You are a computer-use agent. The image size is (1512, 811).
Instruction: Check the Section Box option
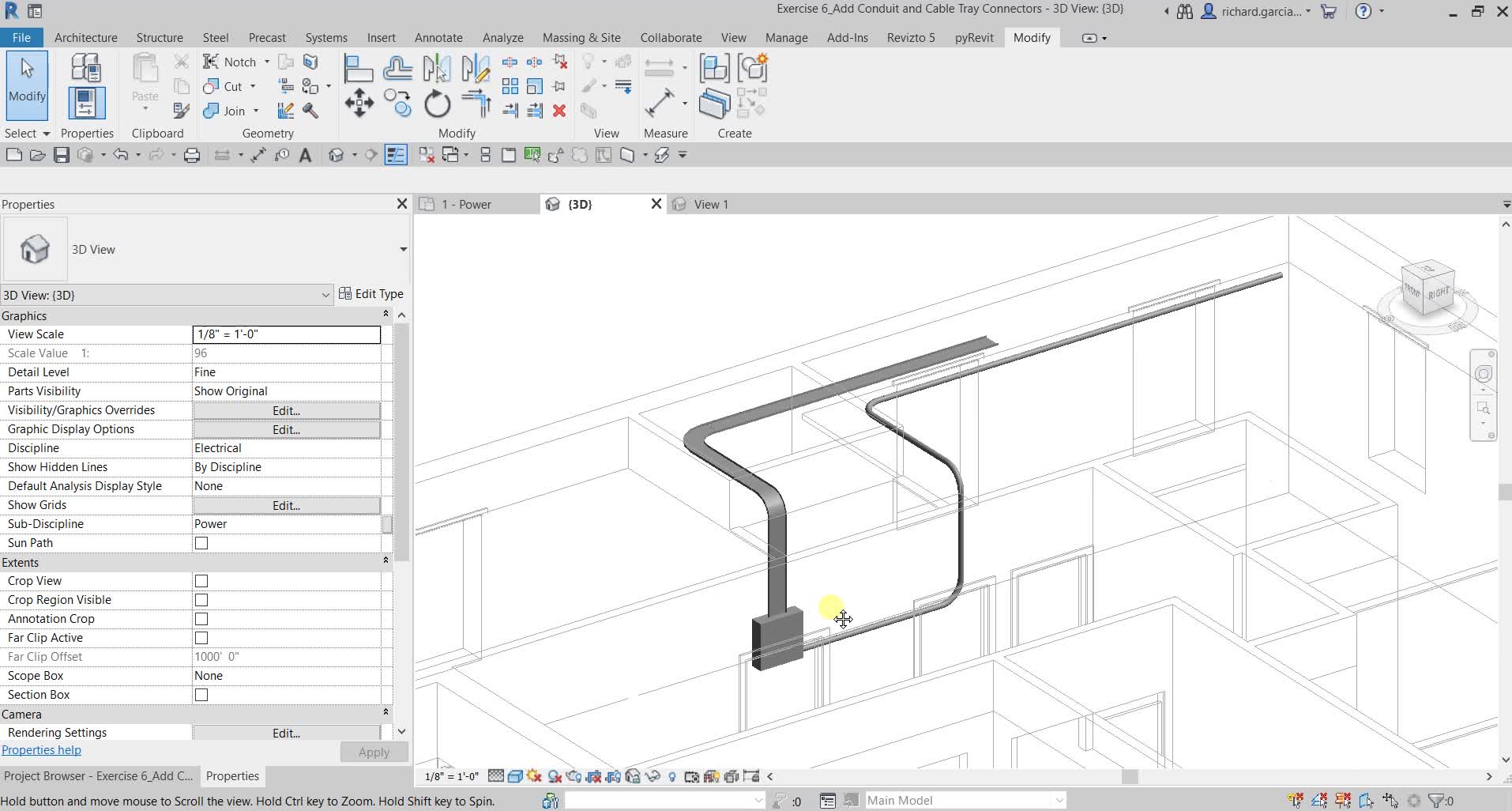201,695
